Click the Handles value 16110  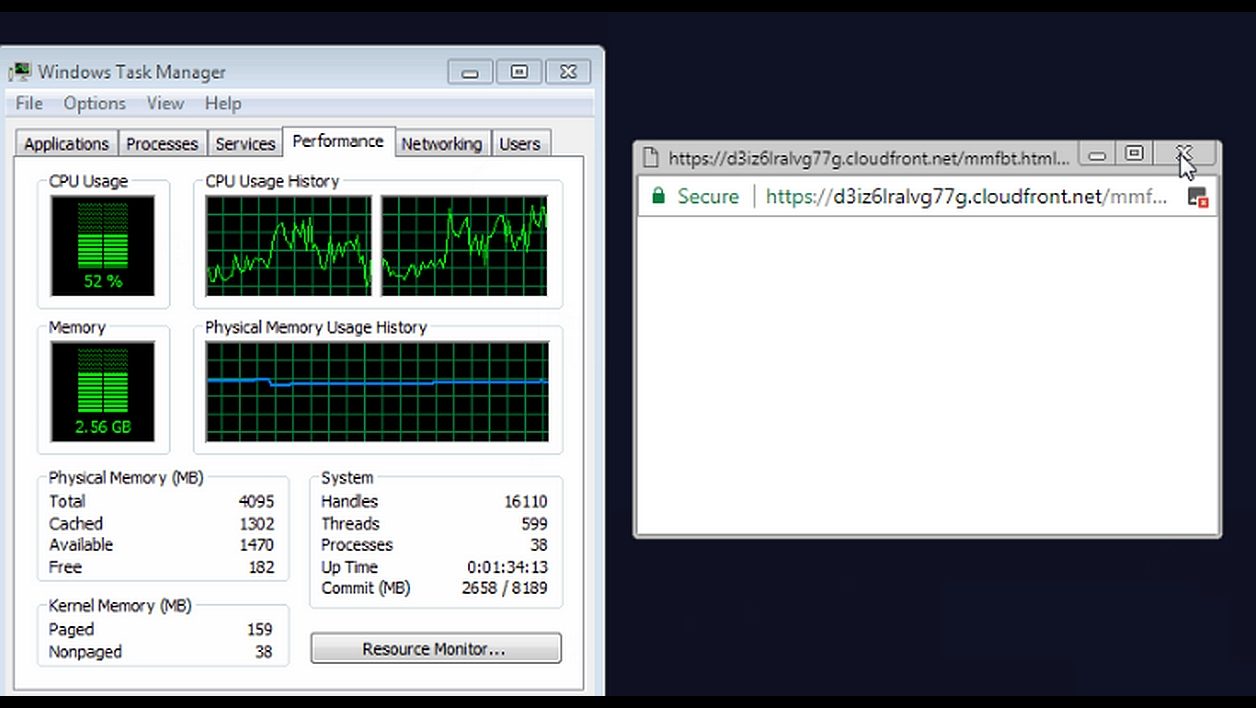pos(526,502)
